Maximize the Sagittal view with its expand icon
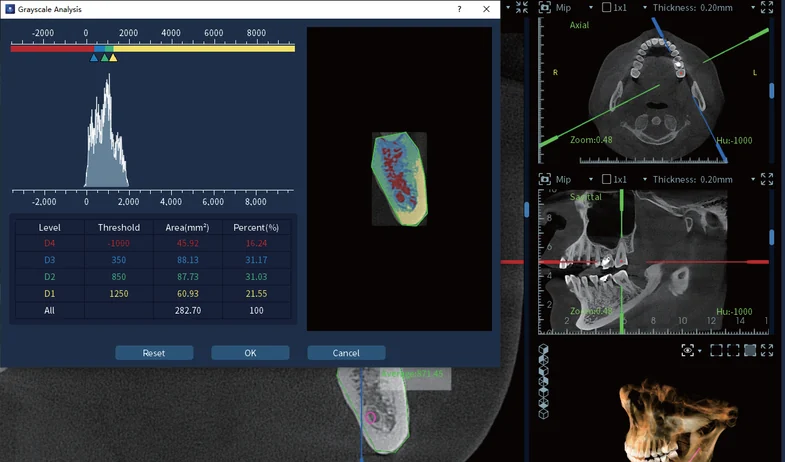Viewport: 785px width, 462px height. [767, 179]
